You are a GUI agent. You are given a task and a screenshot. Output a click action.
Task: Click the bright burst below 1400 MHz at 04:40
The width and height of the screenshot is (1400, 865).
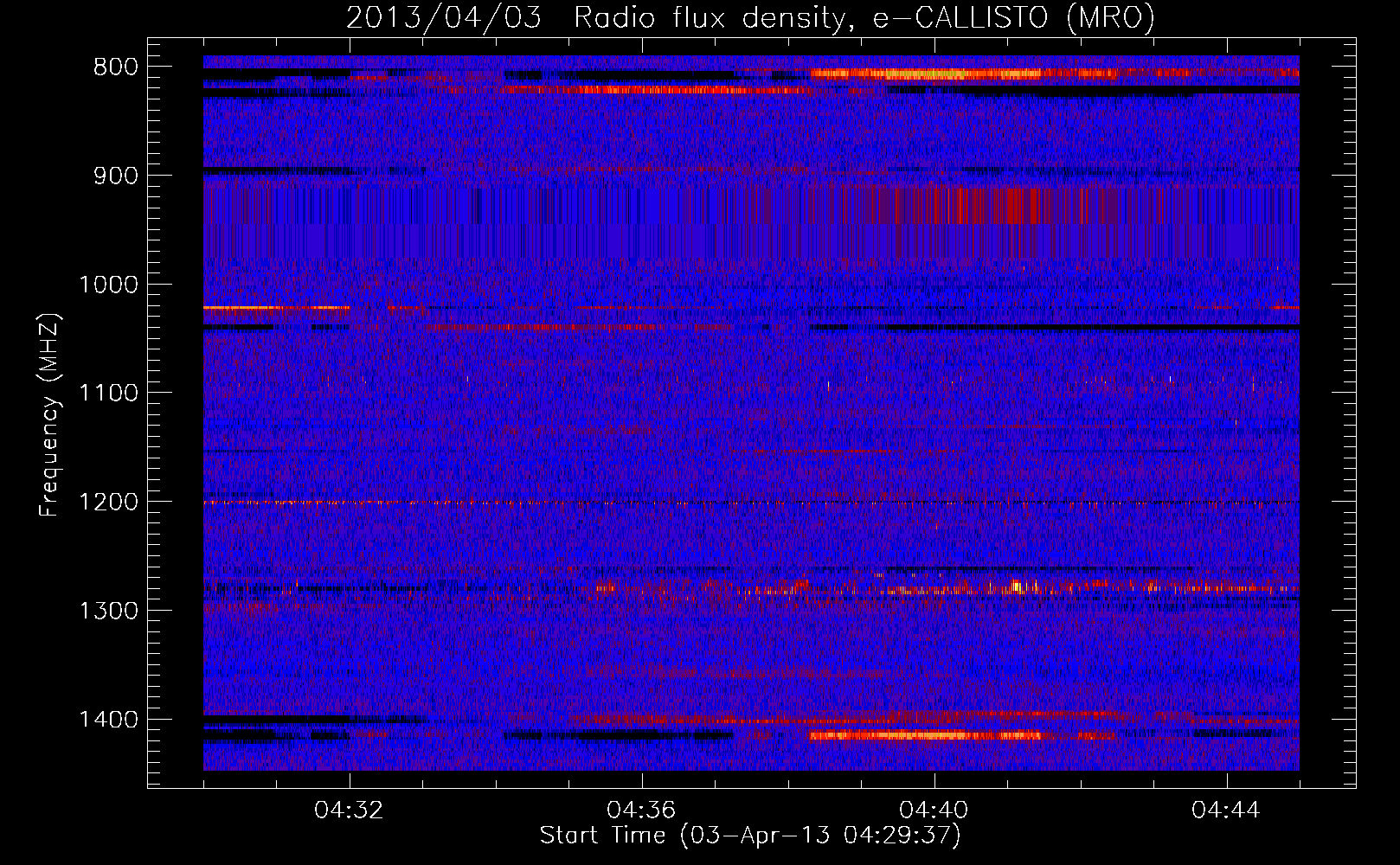(926, 735)
